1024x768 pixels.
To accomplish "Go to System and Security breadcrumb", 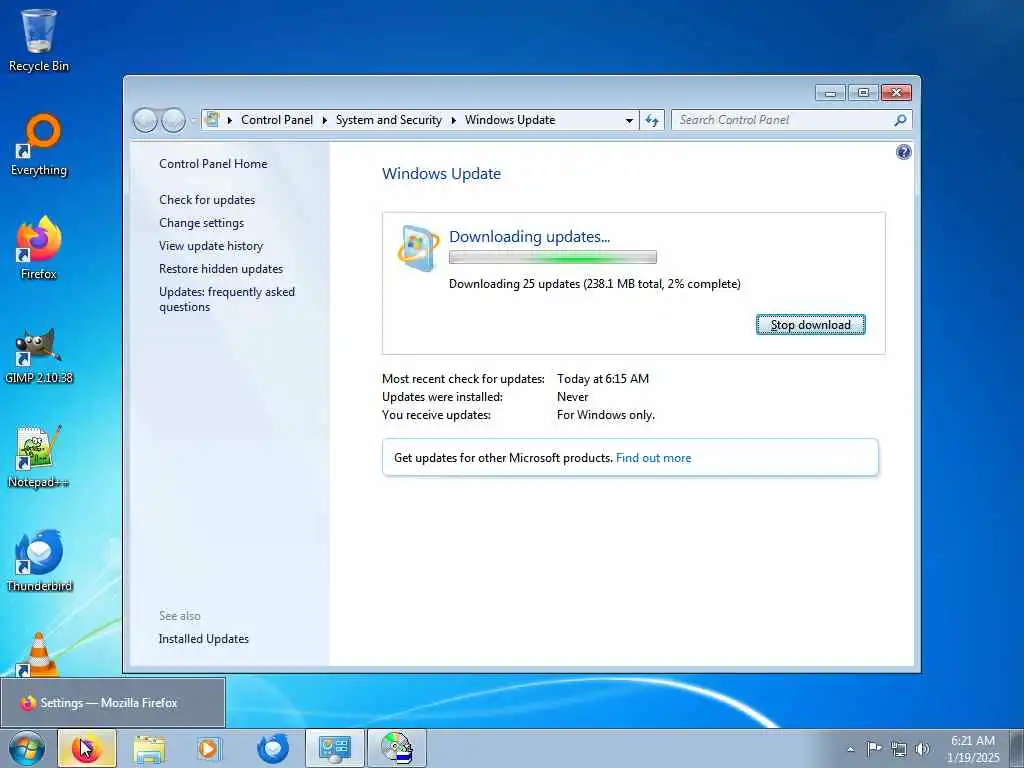I will point(389,120).
